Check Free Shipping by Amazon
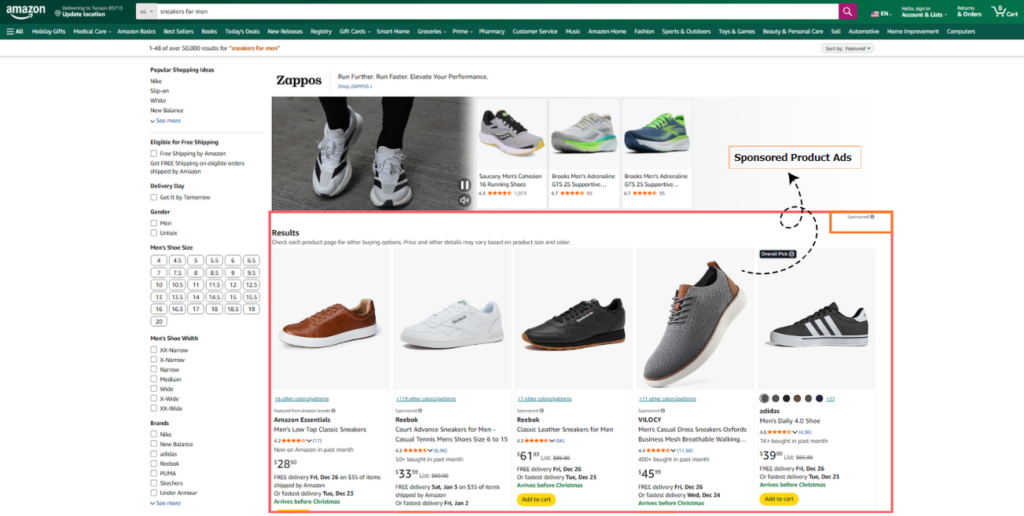Viewport: 1024px width, 516px height. [x=154, y=153]
